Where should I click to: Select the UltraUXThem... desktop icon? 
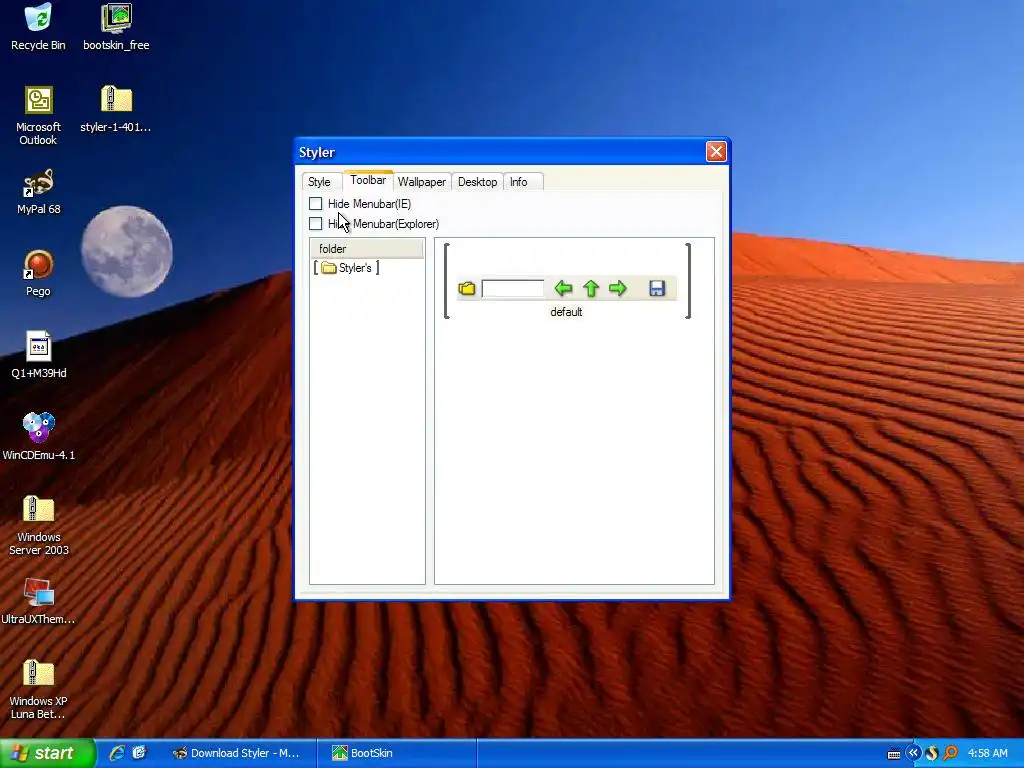[38, 601]
